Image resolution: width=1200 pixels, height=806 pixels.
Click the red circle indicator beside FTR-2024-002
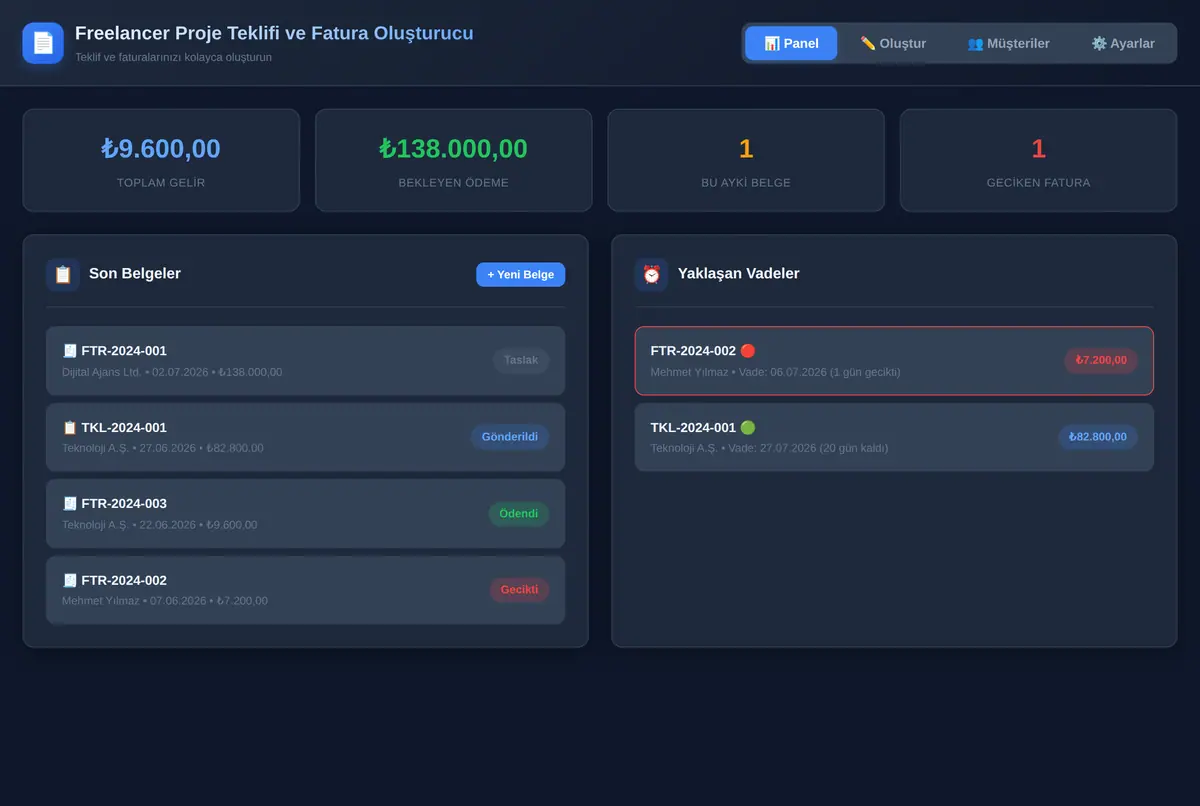pyautogui.click(x=748, y=351)
